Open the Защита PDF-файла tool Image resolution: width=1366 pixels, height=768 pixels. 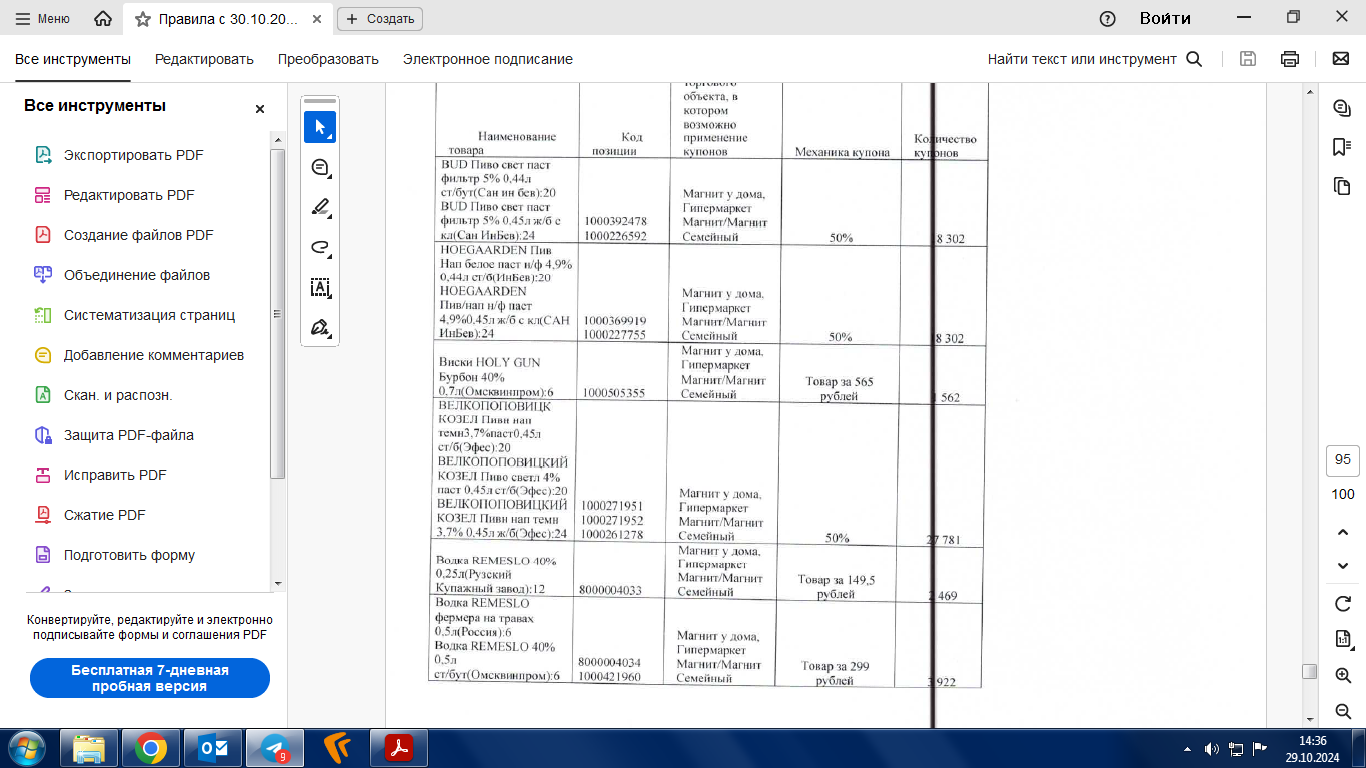pyautogui.click(x=129, y=435)
